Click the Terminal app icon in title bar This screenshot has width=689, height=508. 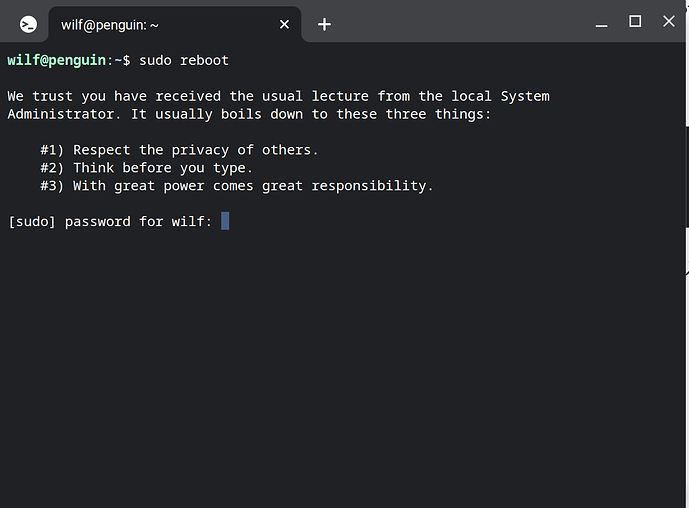pos(28,25)
